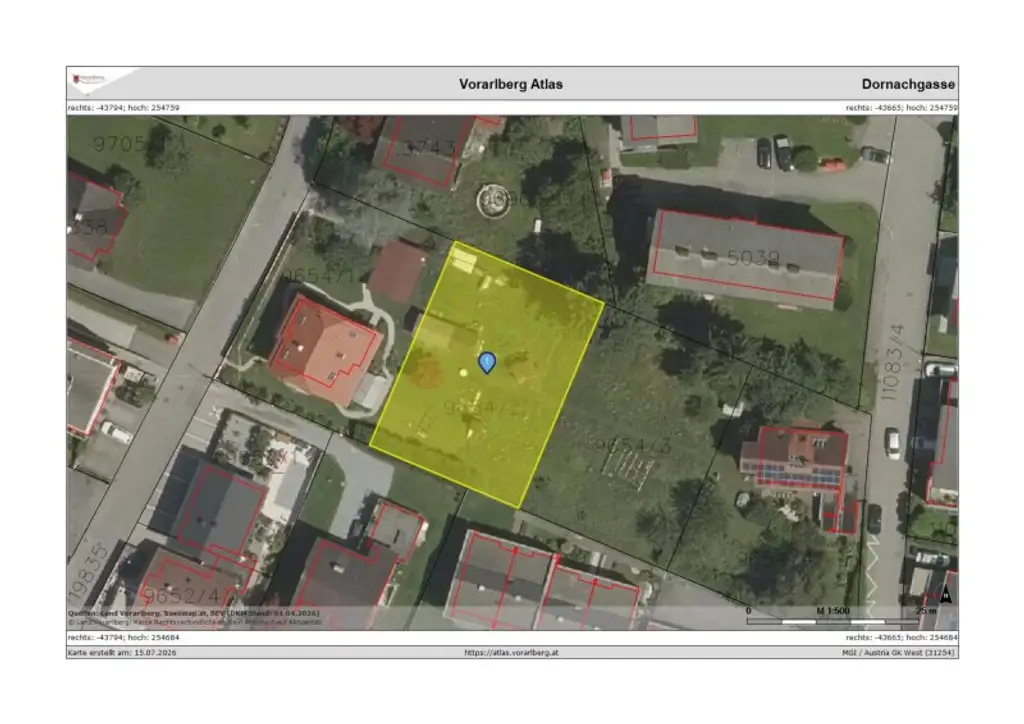The height and width of the screenshot is (724, 1024).
Task: Click 'Karte erstellt am: 15.07.2026' text
Action: (122, 652)
